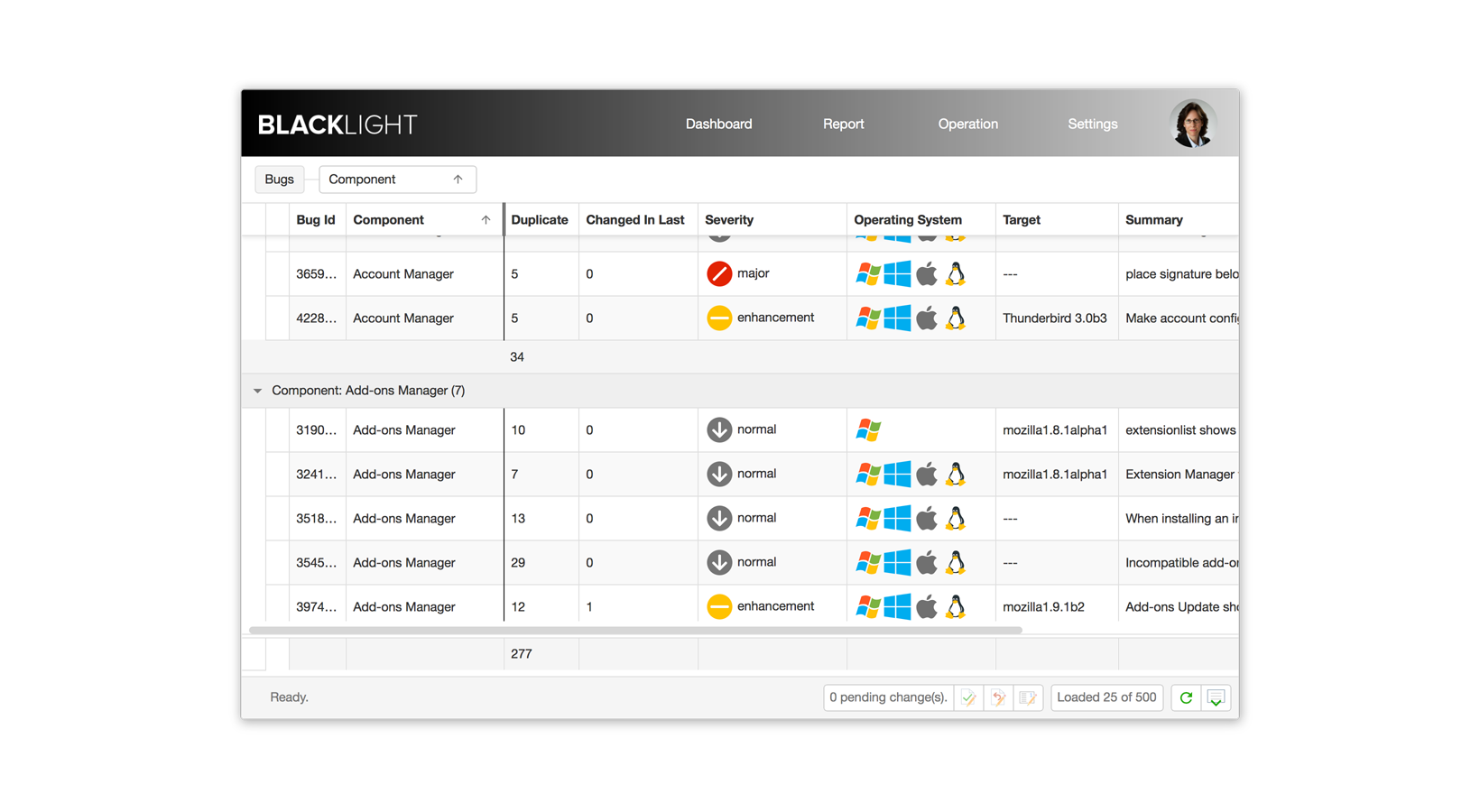Open the pending changes list icon
The width and height of the screenshot is (1480, 812).
tap(1028, 697)
